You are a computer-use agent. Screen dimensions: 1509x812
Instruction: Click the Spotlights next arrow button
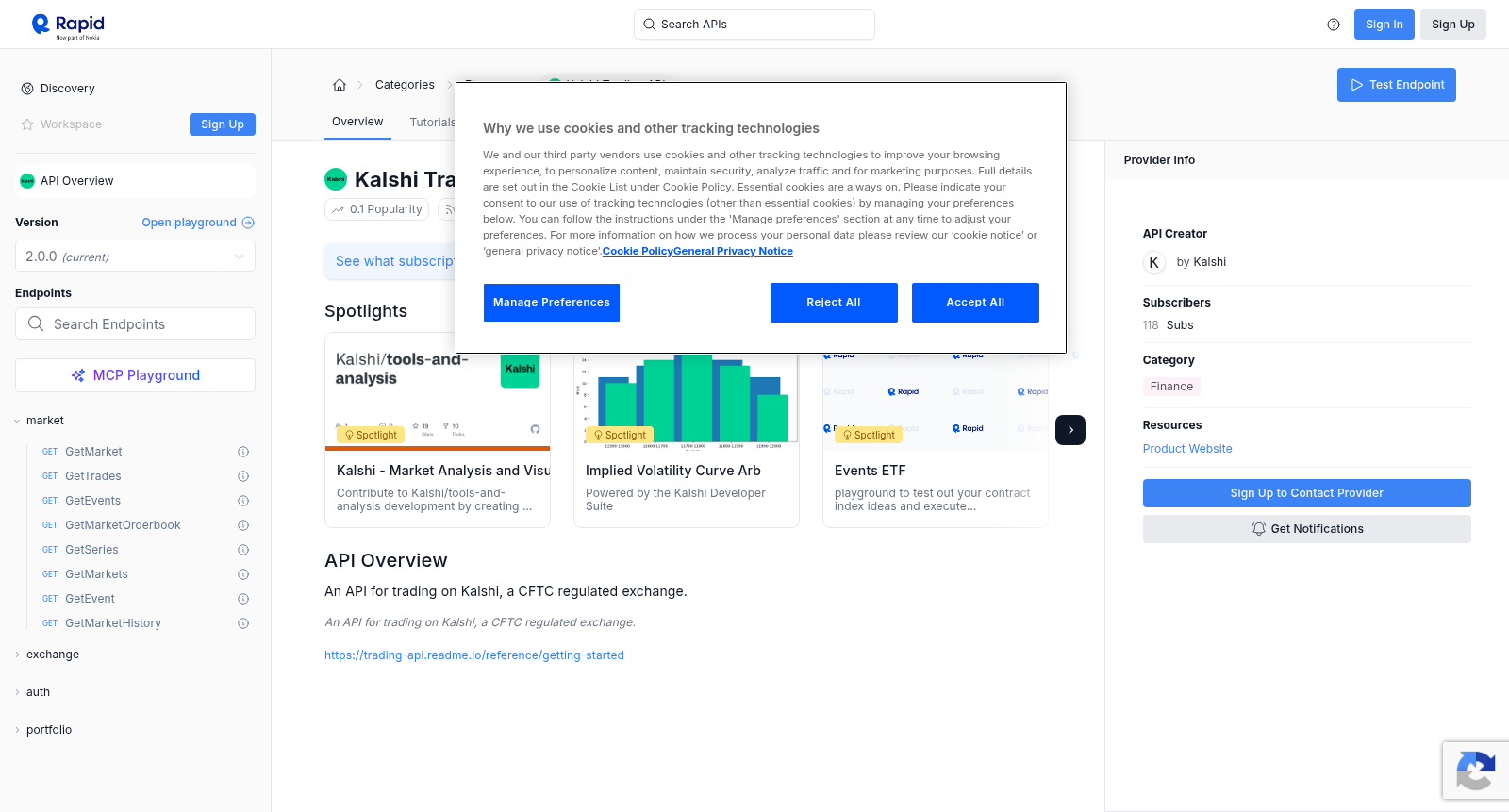tap(1070, 430)
